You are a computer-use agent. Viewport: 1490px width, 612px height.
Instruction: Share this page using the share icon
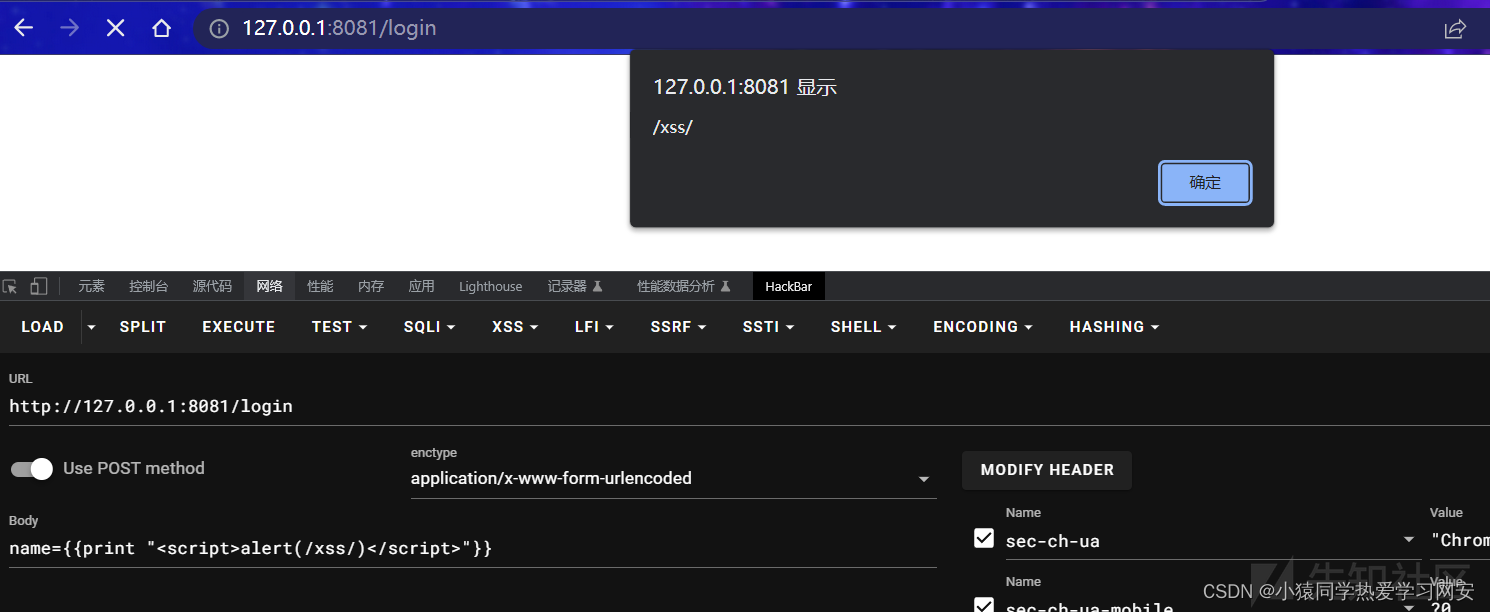pos(1455,29)
